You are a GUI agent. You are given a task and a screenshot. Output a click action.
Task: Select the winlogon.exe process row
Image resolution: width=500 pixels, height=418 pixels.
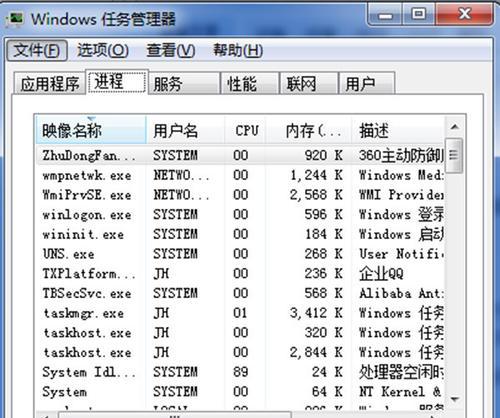240,215
